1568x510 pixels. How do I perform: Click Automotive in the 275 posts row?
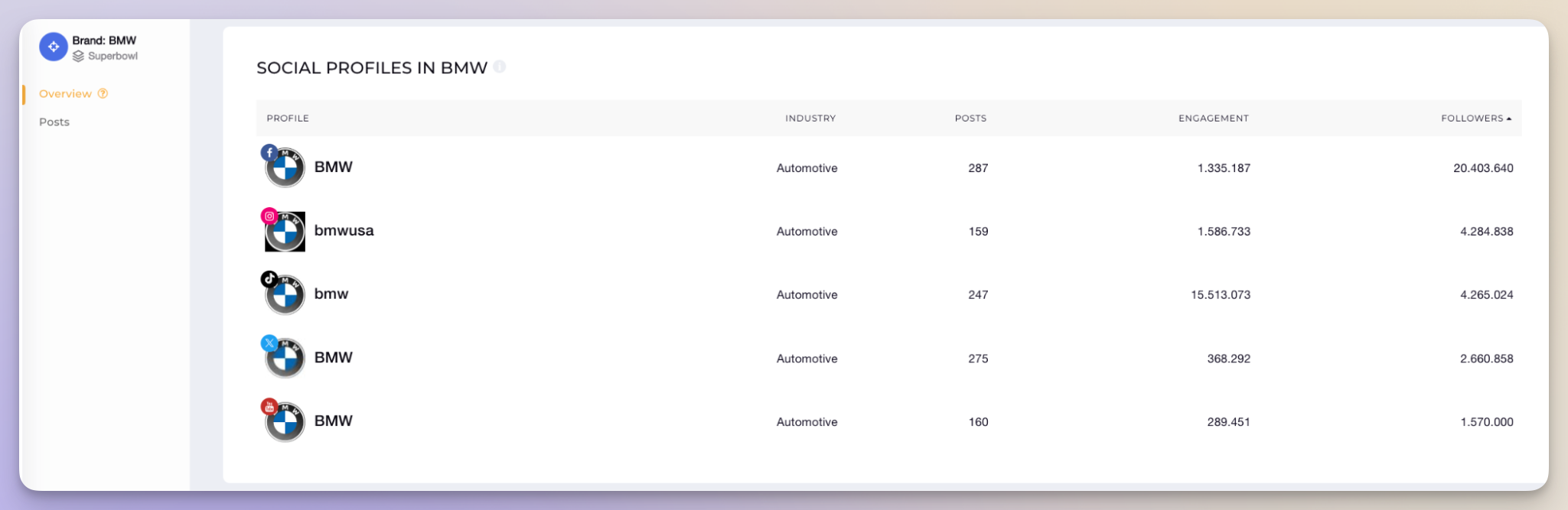[807, 359]
